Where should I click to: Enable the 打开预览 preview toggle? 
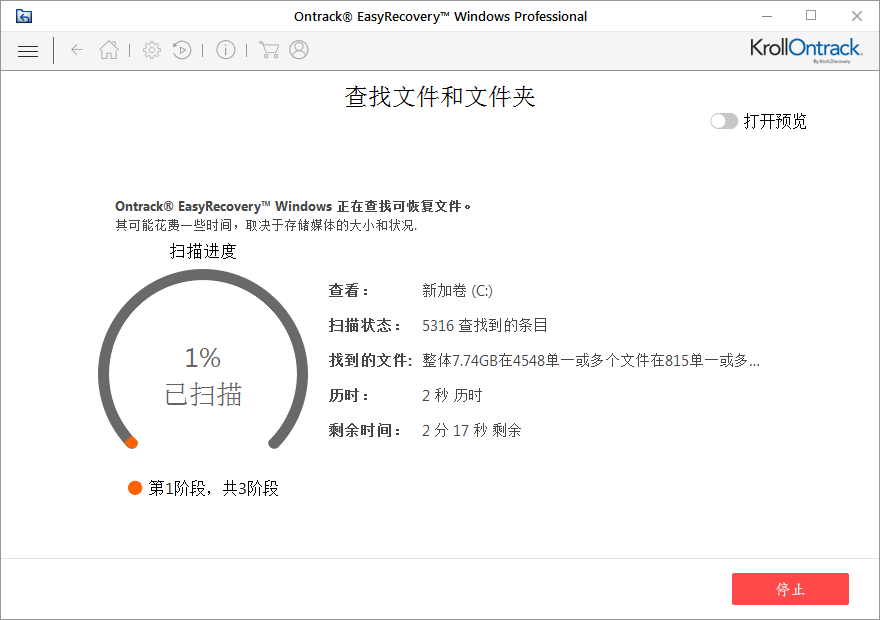[x=723, y=121]
